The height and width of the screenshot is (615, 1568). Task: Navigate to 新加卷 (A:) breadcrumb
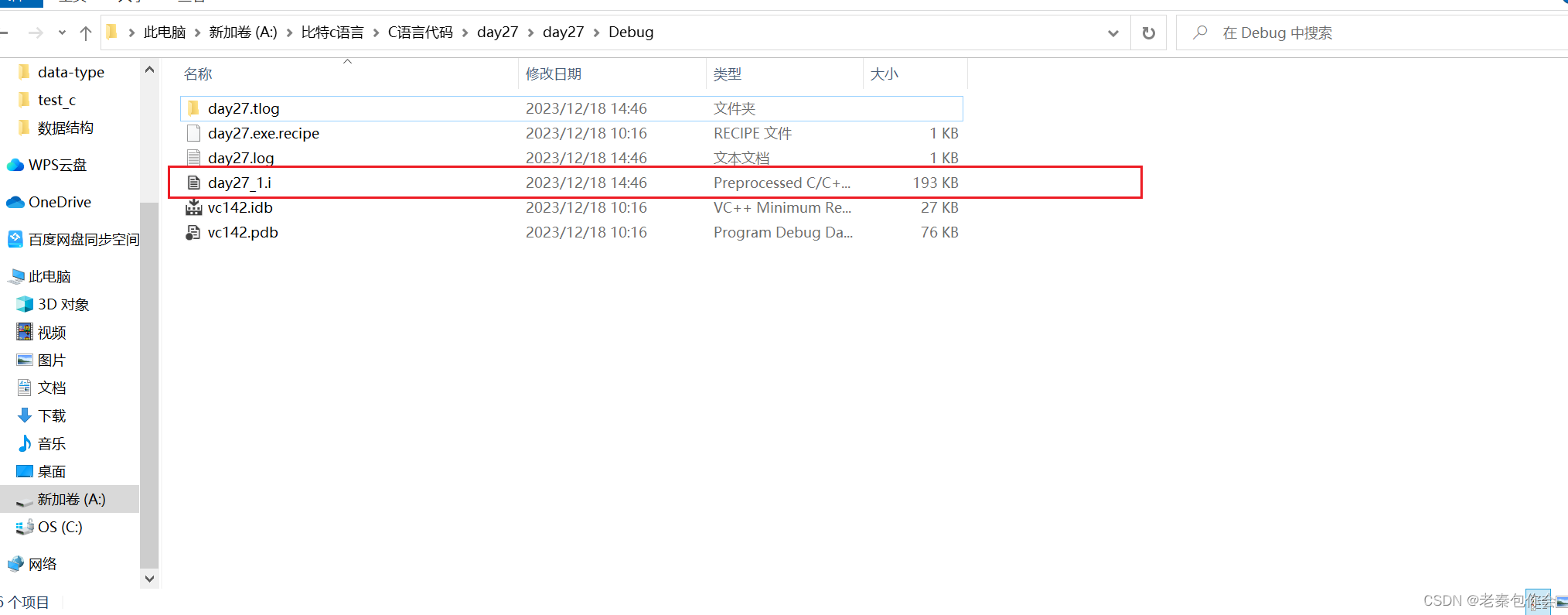243,32
